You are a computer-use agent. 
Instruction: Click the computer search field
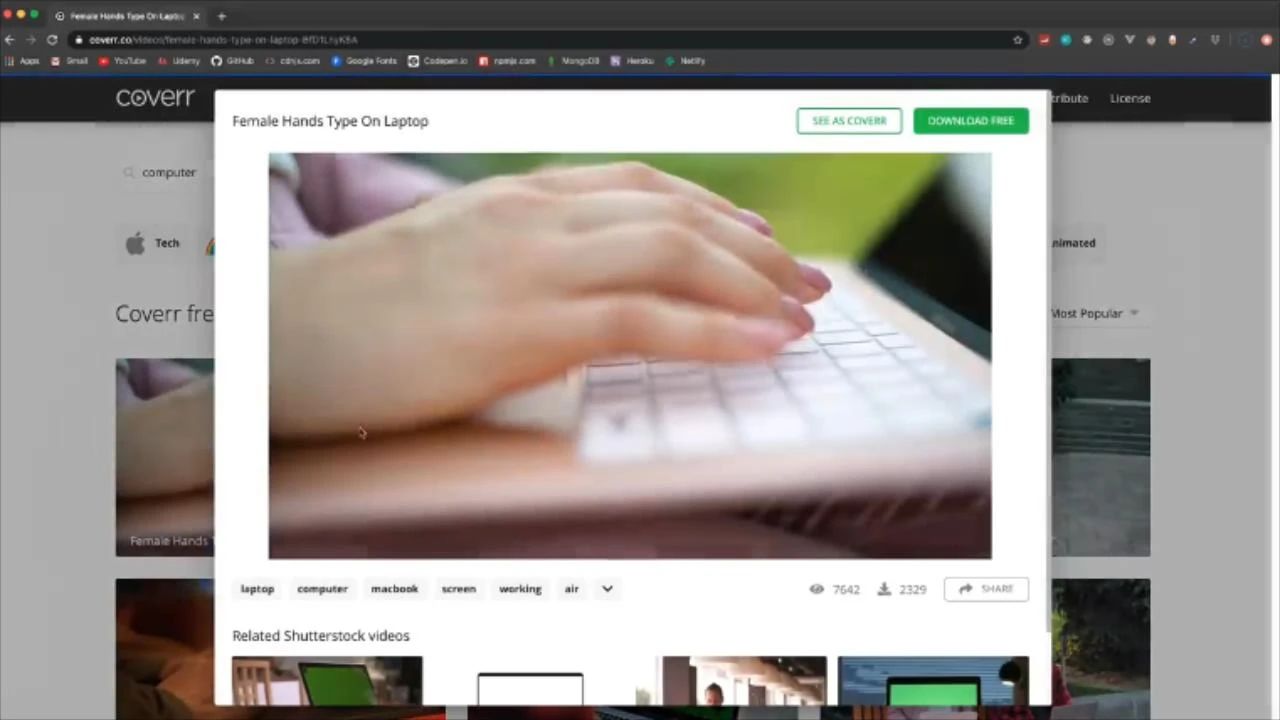169,172
